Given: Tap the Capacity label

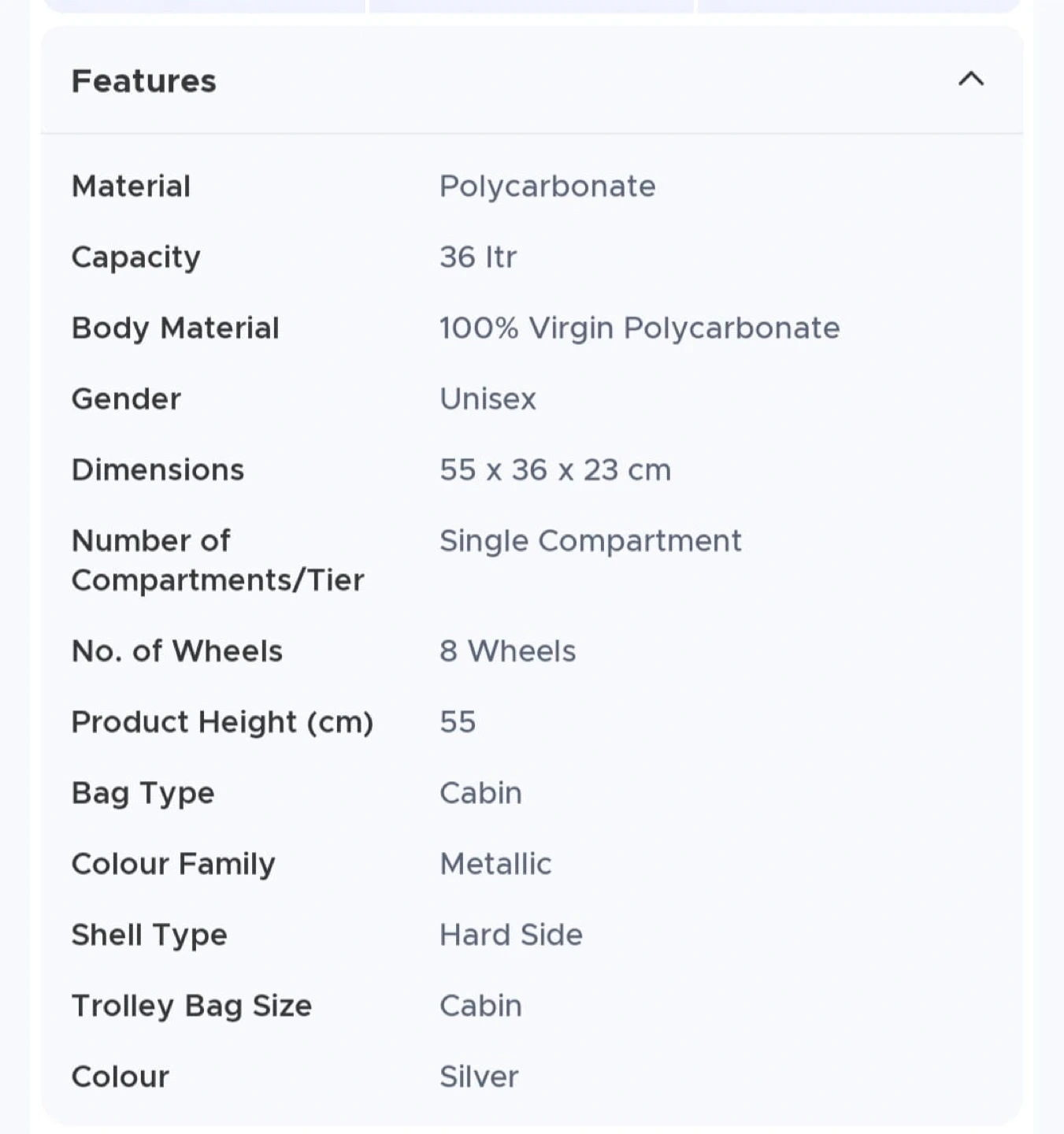Looking at the screenshot, I should coord(135,258).
